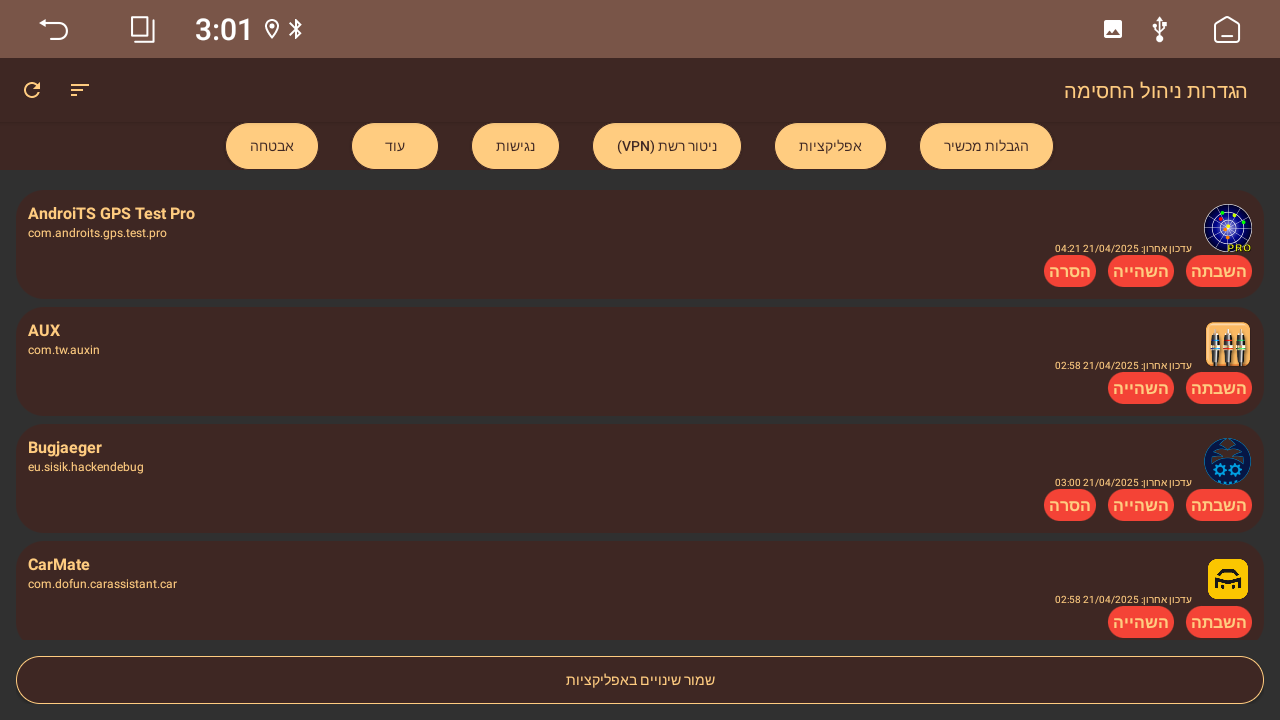
Task: Suspend AndroiTS GPS Test Pro with השהייה
Action: [x=1141, y=271]
